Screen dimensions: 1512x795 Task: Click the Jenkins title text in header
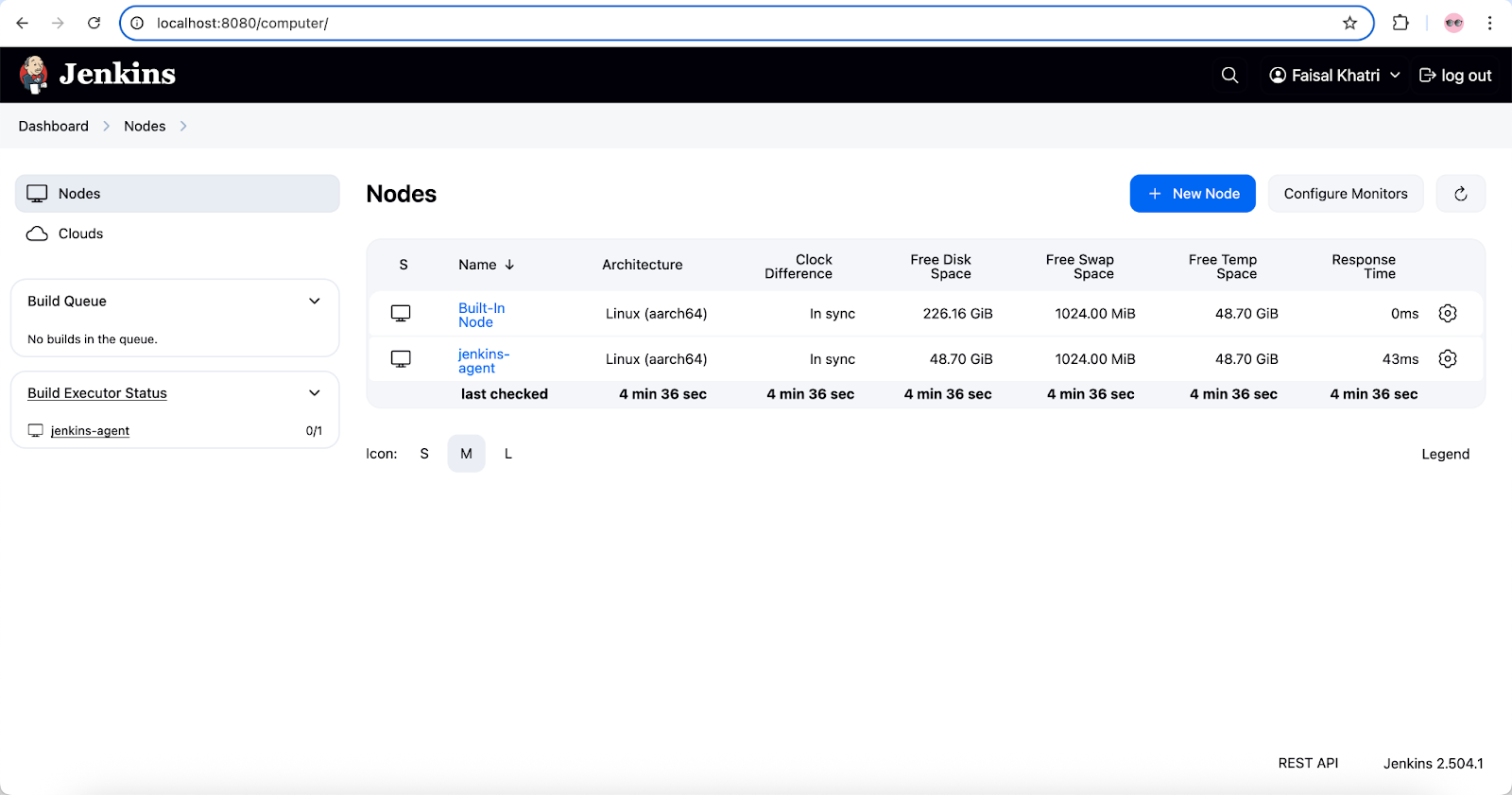point(117,74)
